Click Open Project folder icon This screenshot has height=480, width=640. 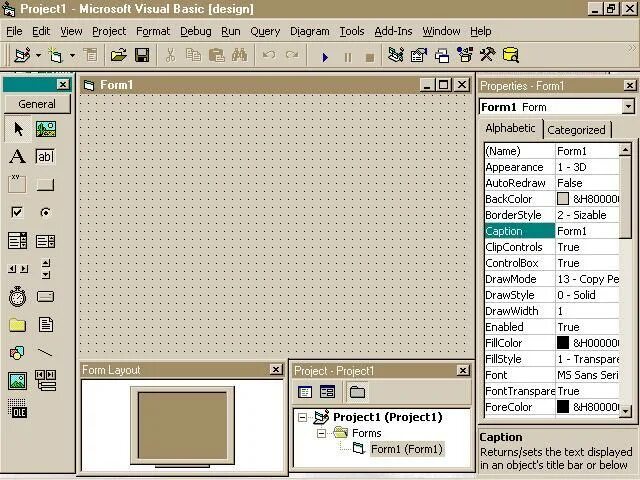coord(118,55)
